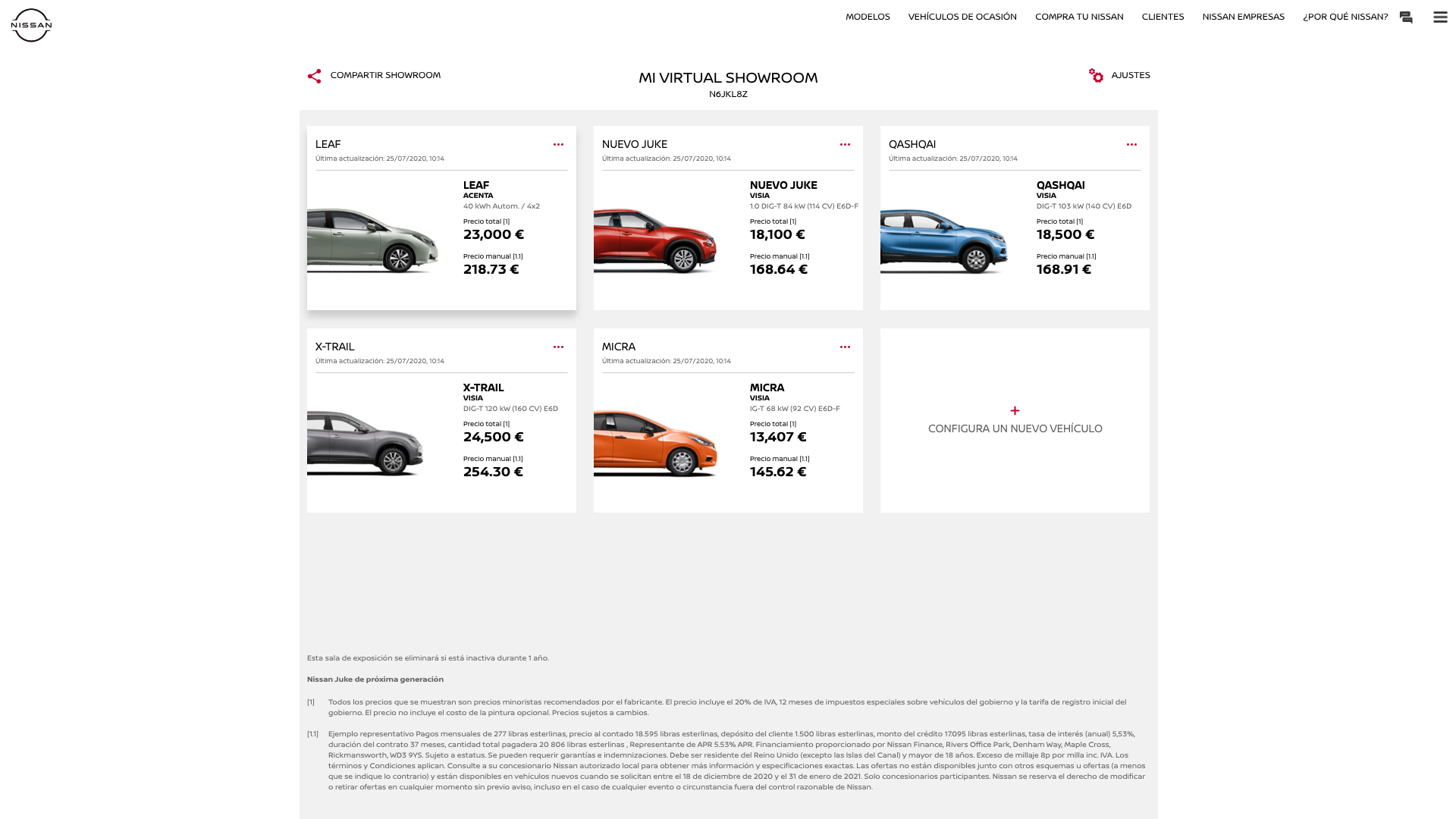Click the 145.62 € monthly price
Viewport: 1456px width, 819px height.
(x=778, y=472)
